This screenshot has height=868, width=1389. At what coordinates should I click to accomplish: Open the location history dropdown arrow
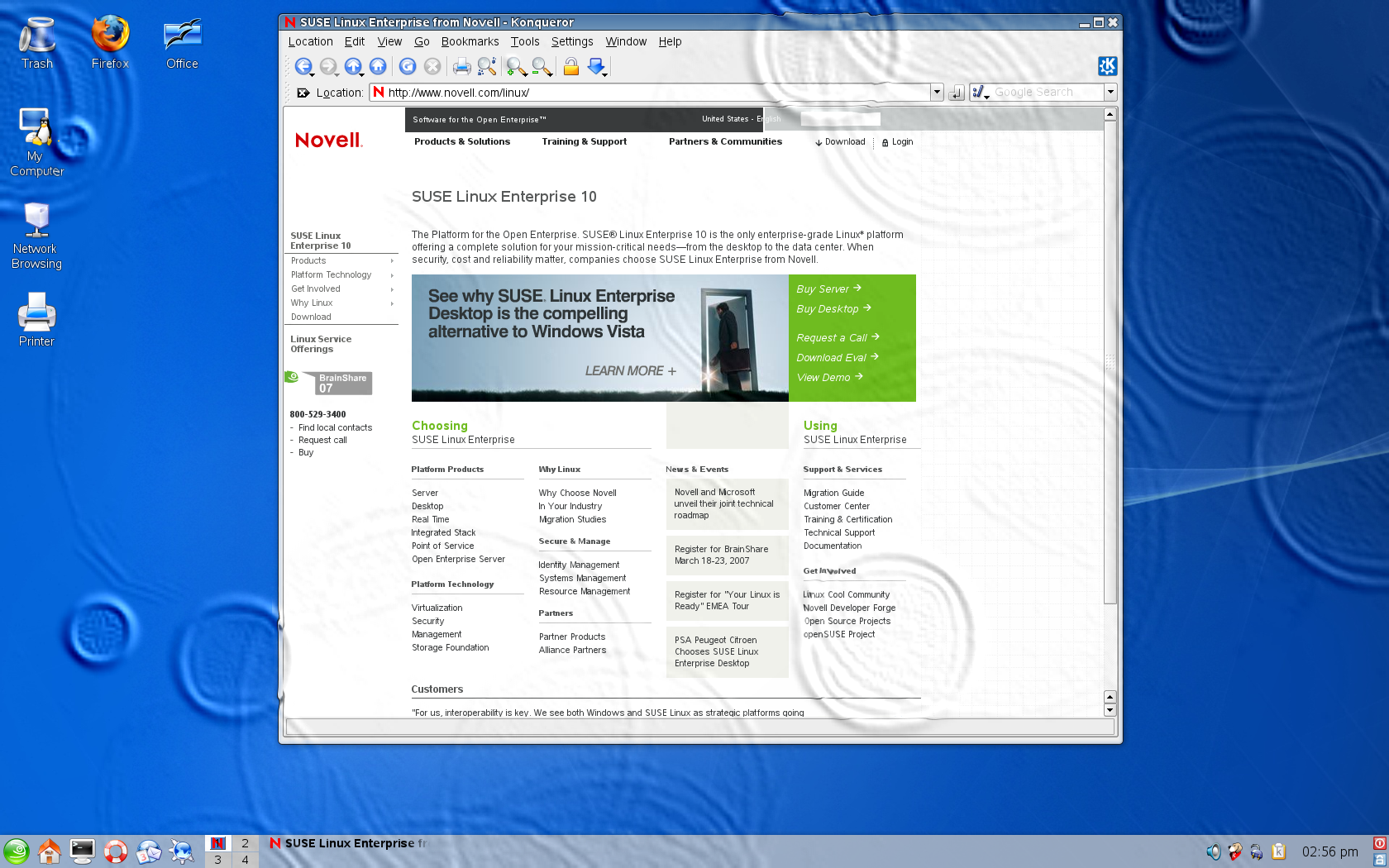[937, 93]
